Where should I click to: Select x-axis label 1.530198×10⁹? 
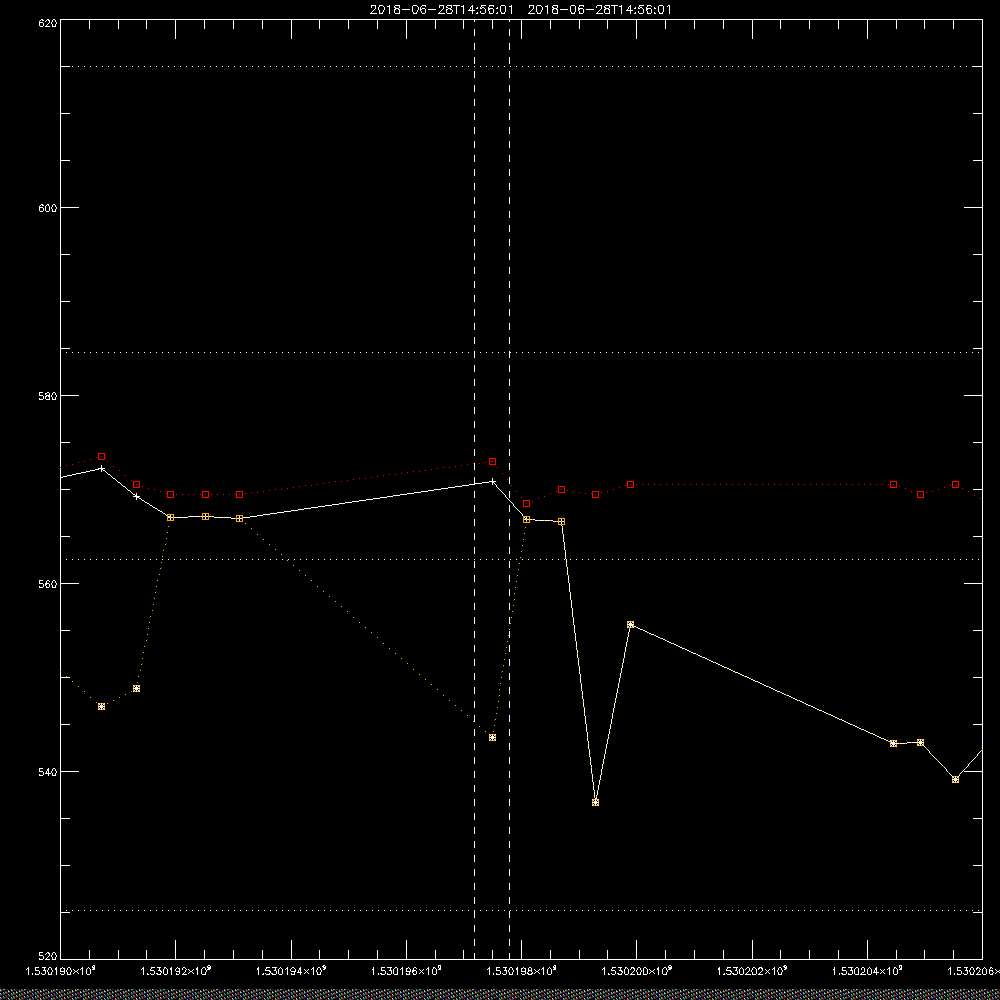click(522, 971)
